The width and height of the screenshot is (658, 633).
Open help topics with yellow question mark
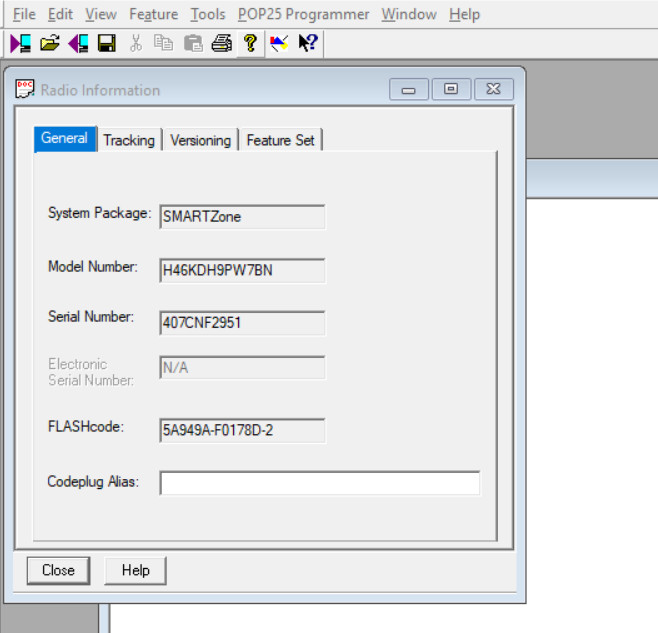(251, 43)
